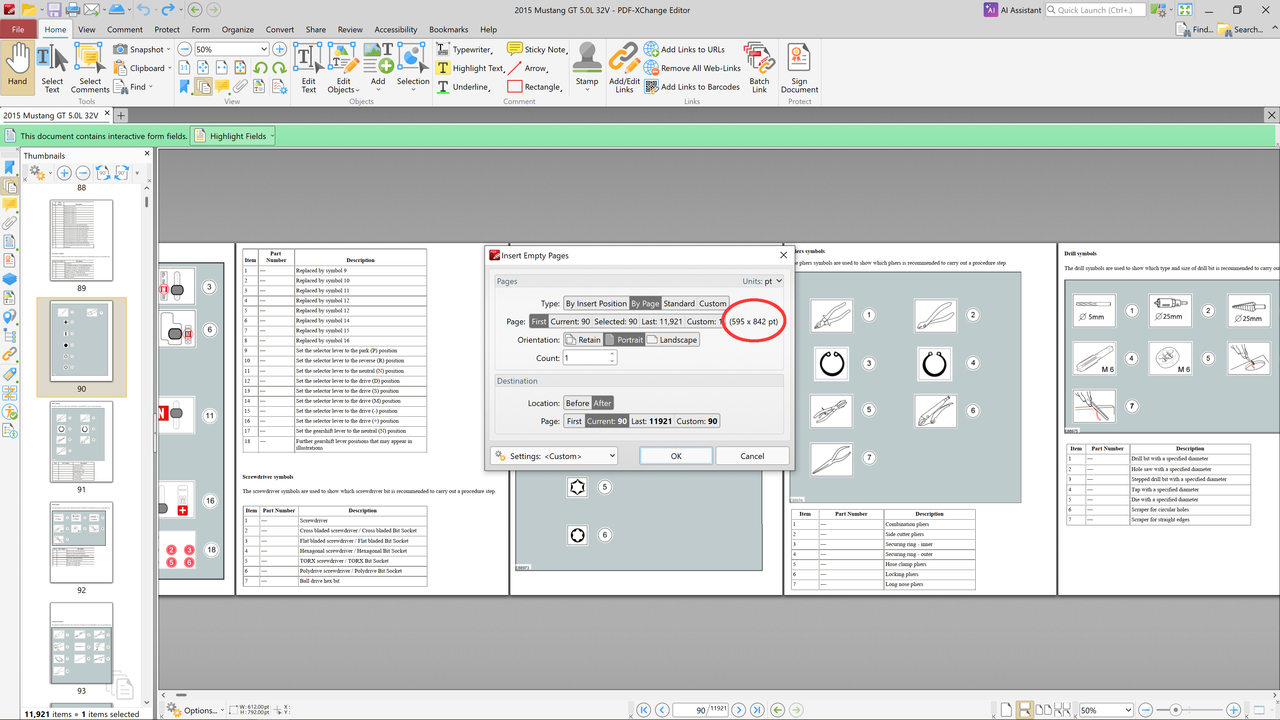The height and width of the screenshot is (720, 1280).
Task: Open the Units dropdown in dialog
Action: [x=773, y=281]
